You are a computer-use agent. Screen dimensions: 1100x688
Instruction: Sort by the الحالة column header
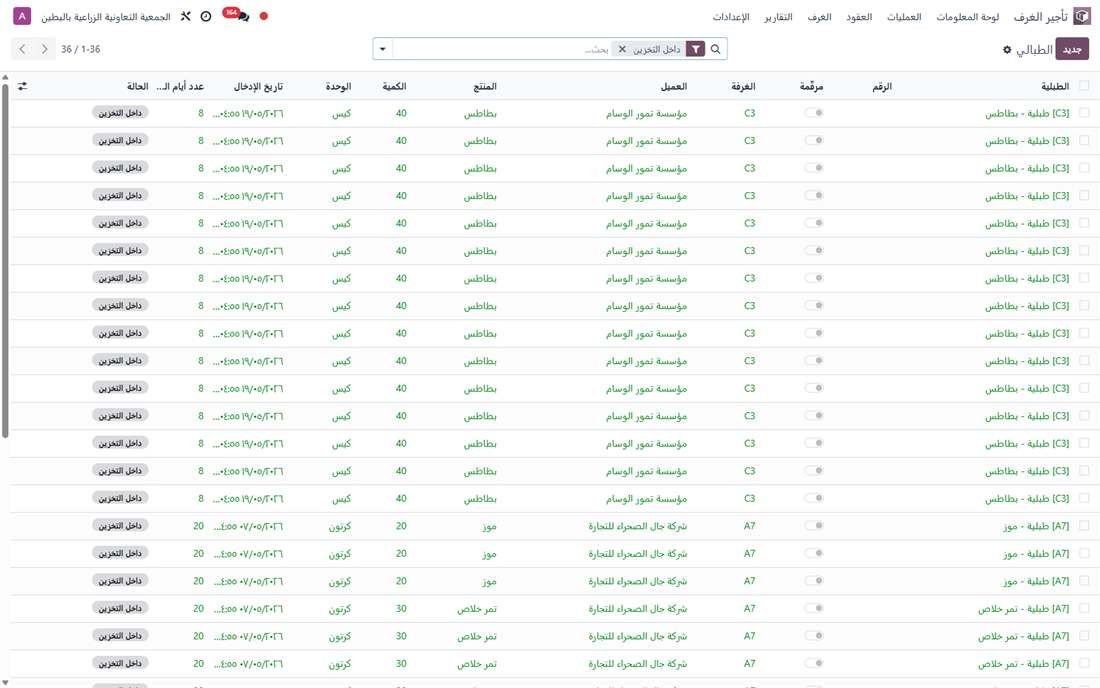point(138,86)
